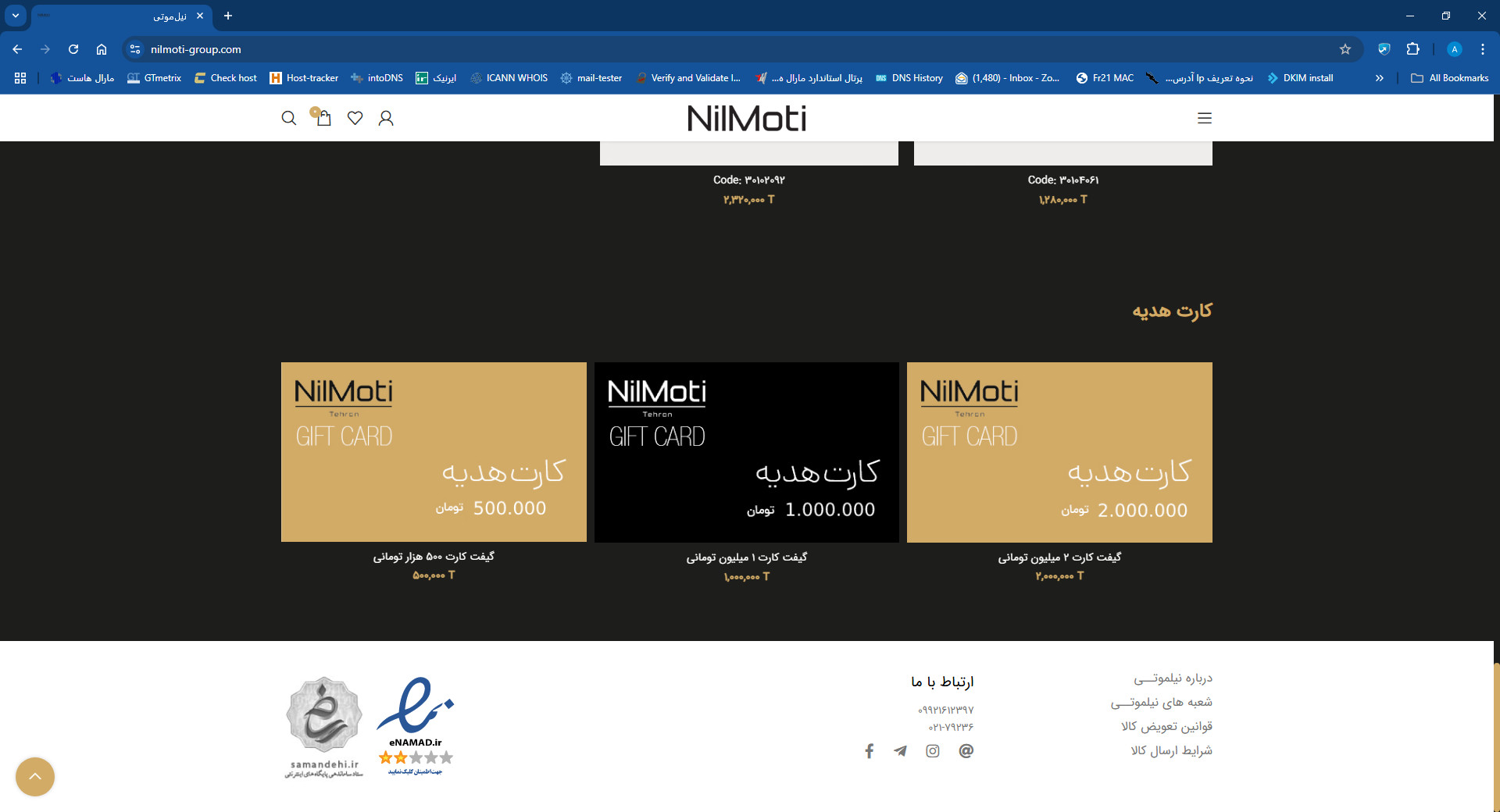Bookmark this page with the star icon

click(1345, 49)
